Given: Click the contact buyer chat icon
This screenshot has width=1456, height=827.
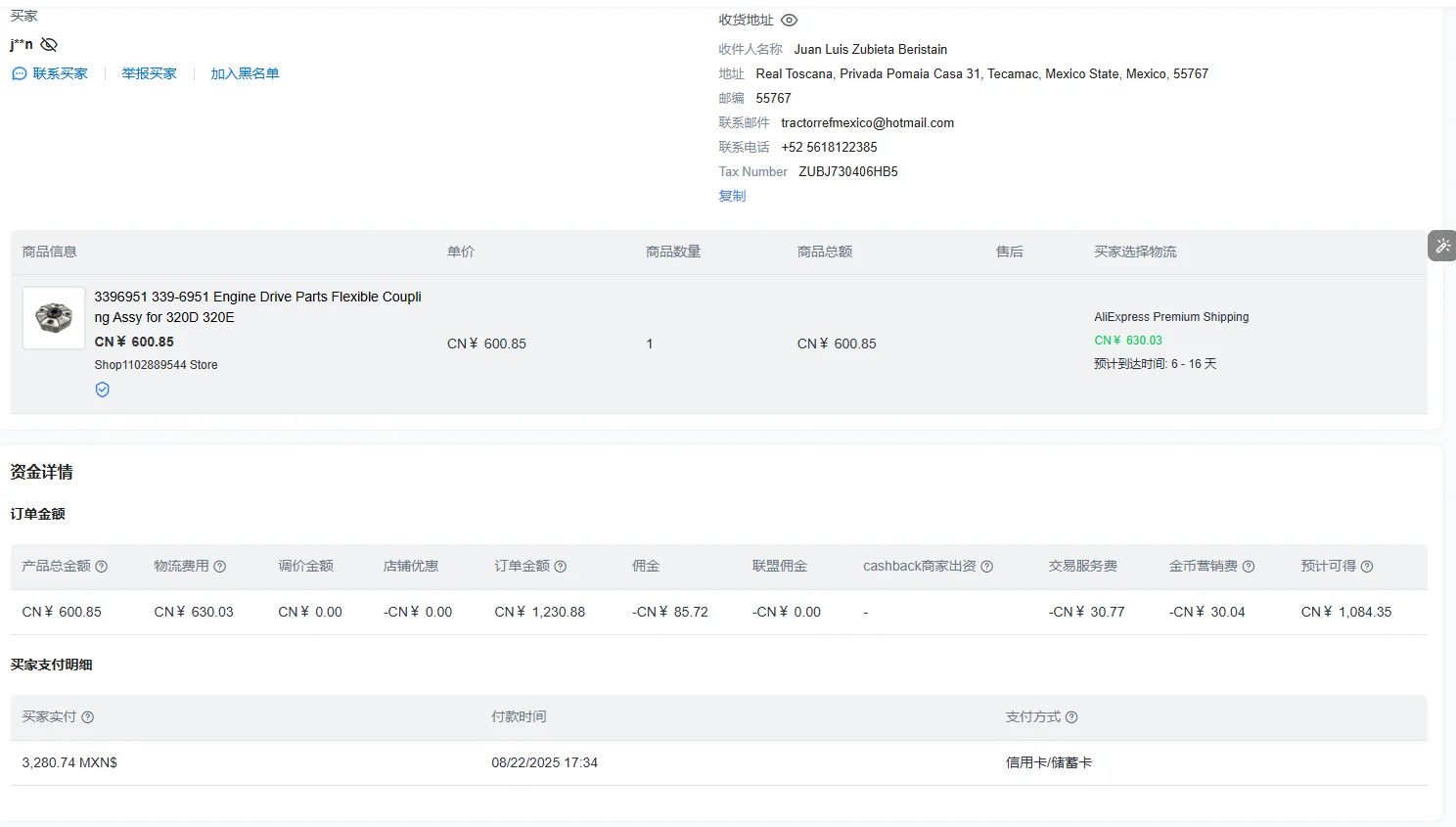Looking at the screenshot, I should coord(19,73).
